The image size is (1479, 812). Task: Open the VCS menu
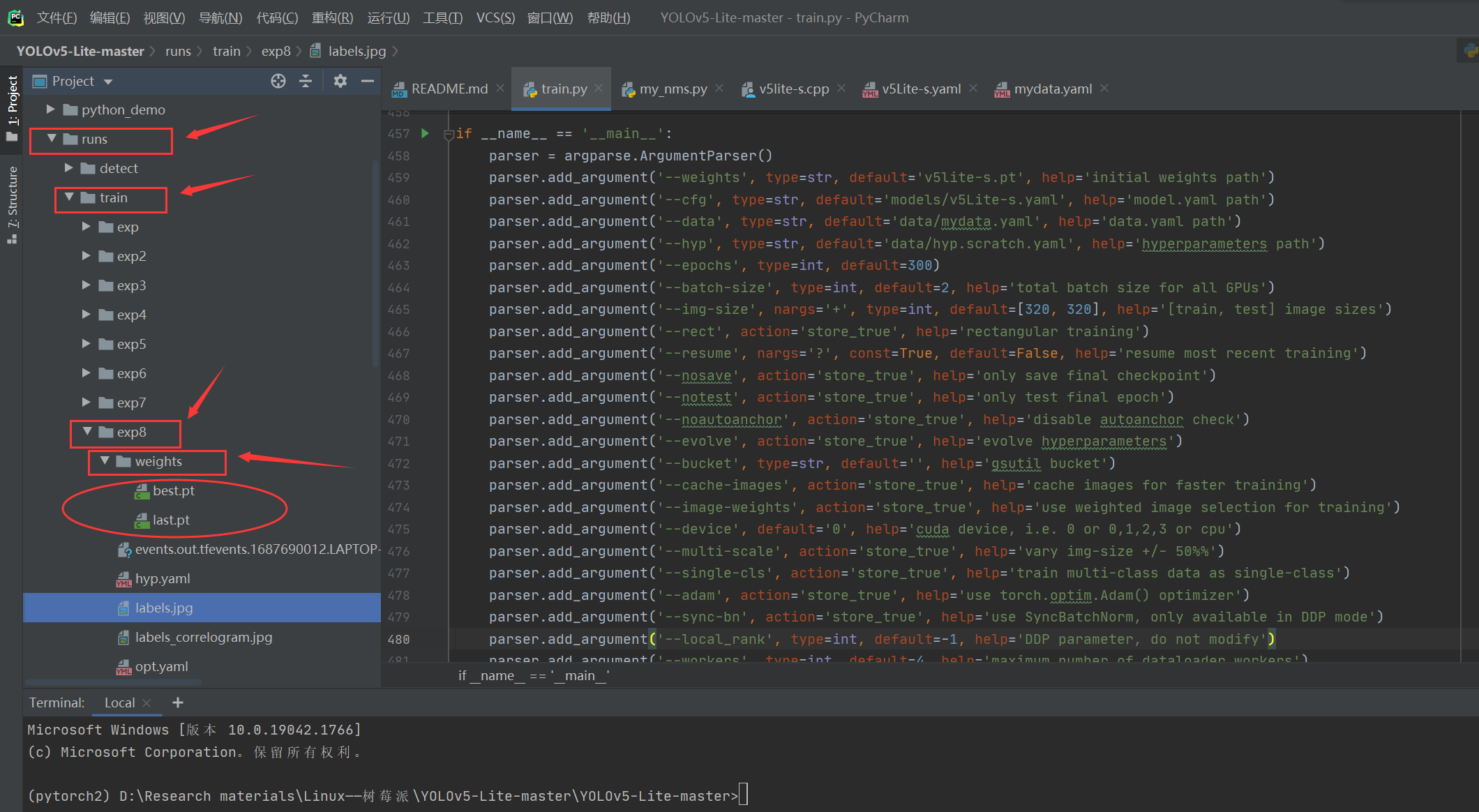point(495,17)
